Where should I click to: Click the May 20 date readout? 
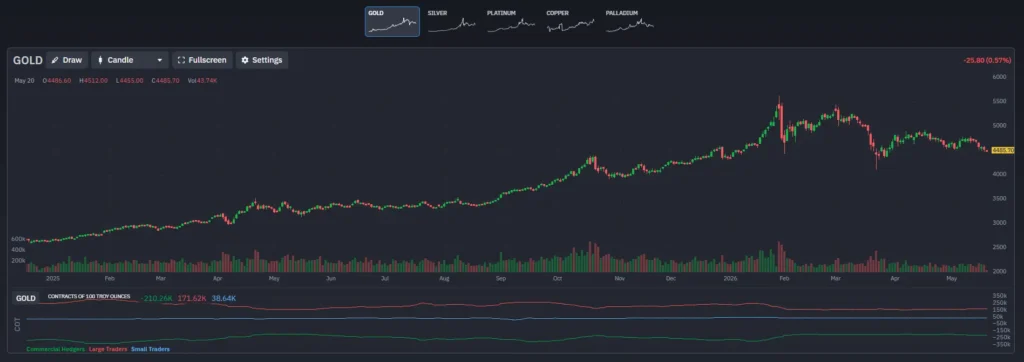[24, 80]
